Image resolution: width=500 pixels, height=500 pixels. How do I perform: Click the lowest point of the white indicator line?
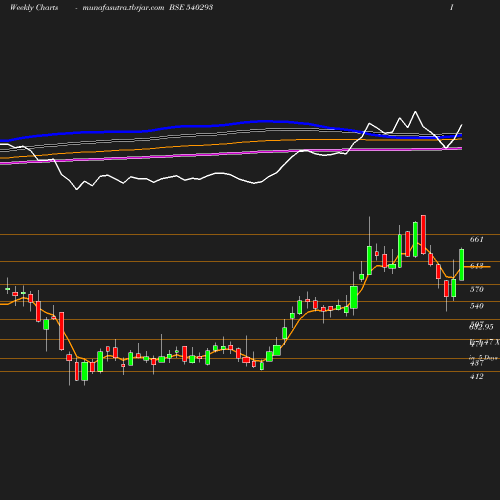77,189
